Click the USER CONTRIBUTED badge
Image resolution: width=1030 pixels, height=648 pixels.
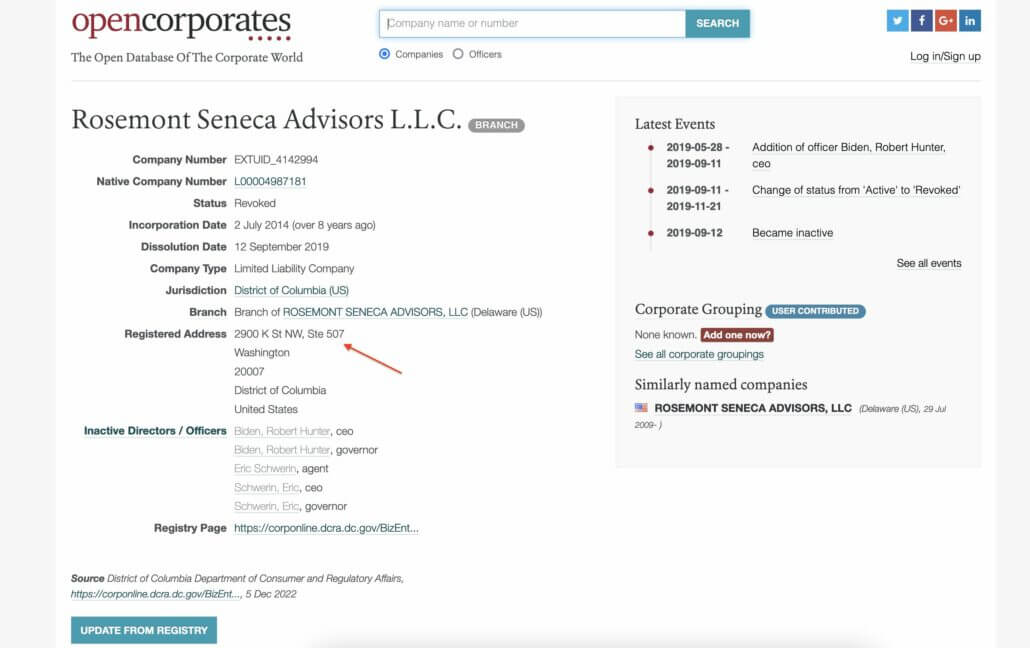point(815,311)
